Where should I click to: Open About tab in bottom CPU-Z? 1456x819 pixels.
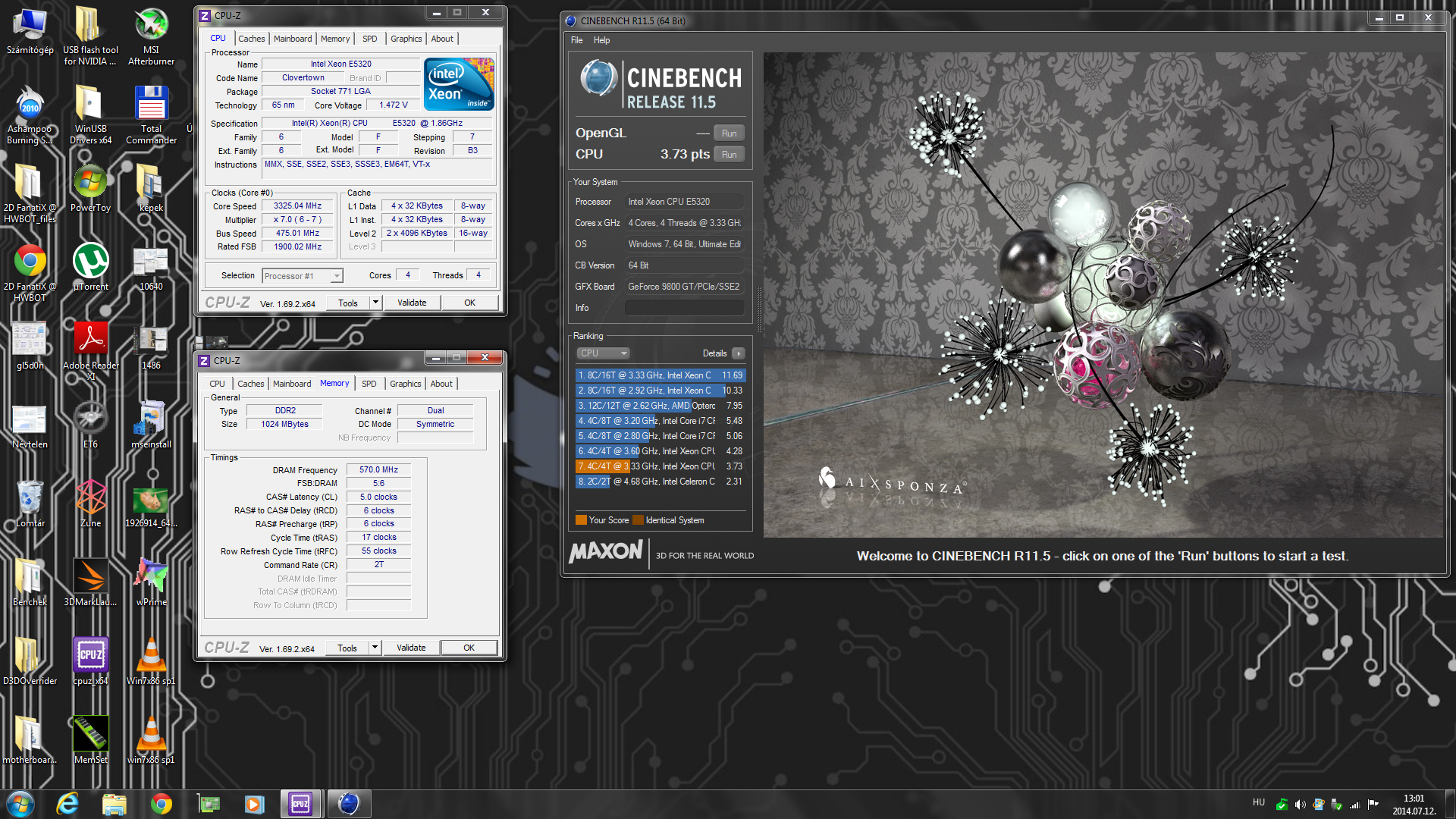coord(441,384)
